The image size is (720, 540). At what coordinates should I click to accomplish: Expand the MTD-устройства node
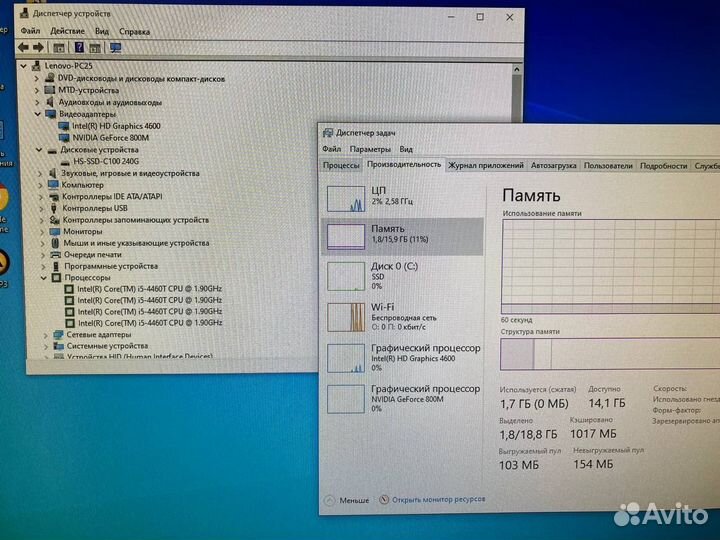pos(37,90)
